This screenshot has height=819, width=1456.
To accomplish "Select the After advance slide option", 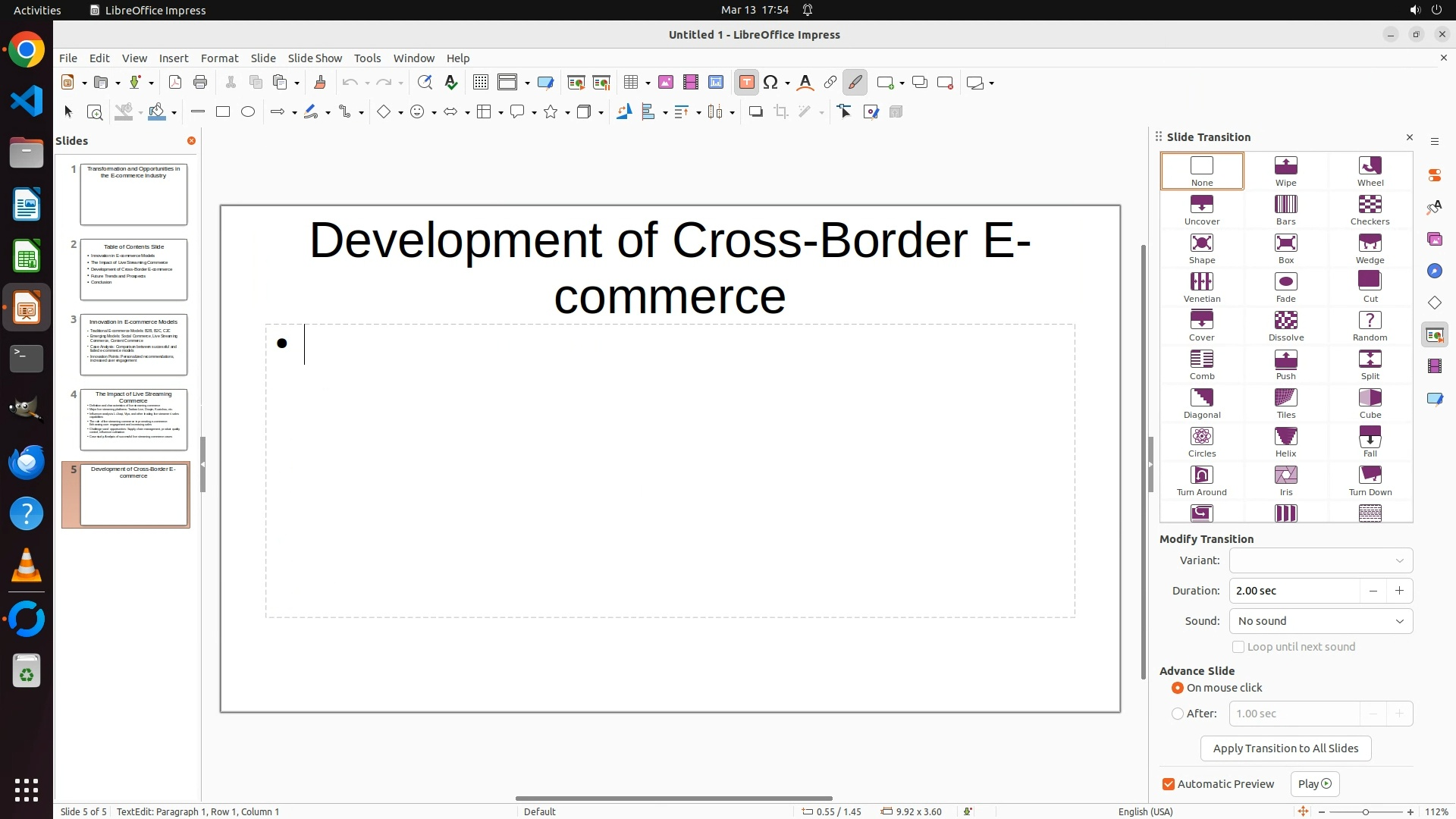I will (1178, 714).
